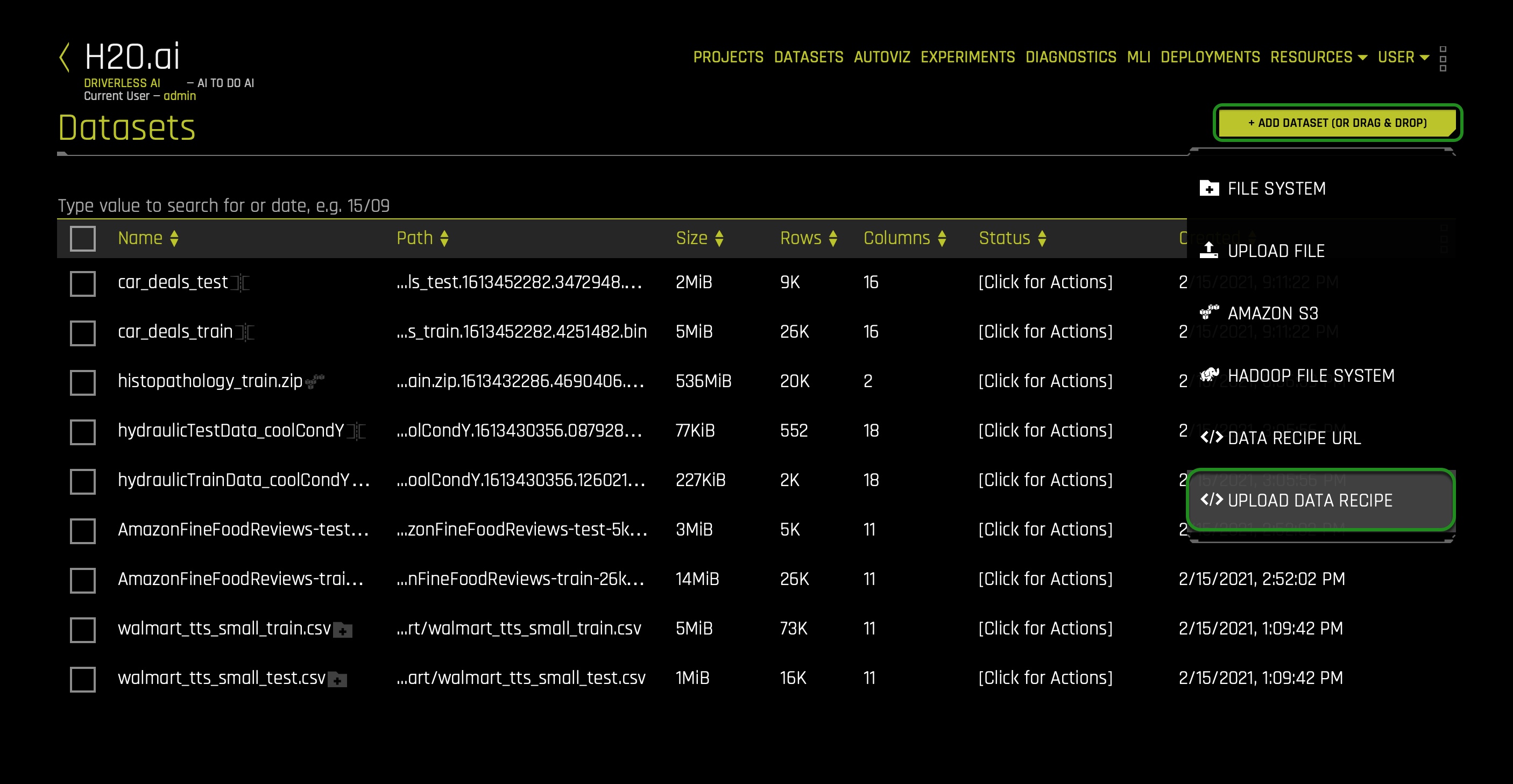
Task: Open the AUTOVIZ nav item
Action: (882, 57)
